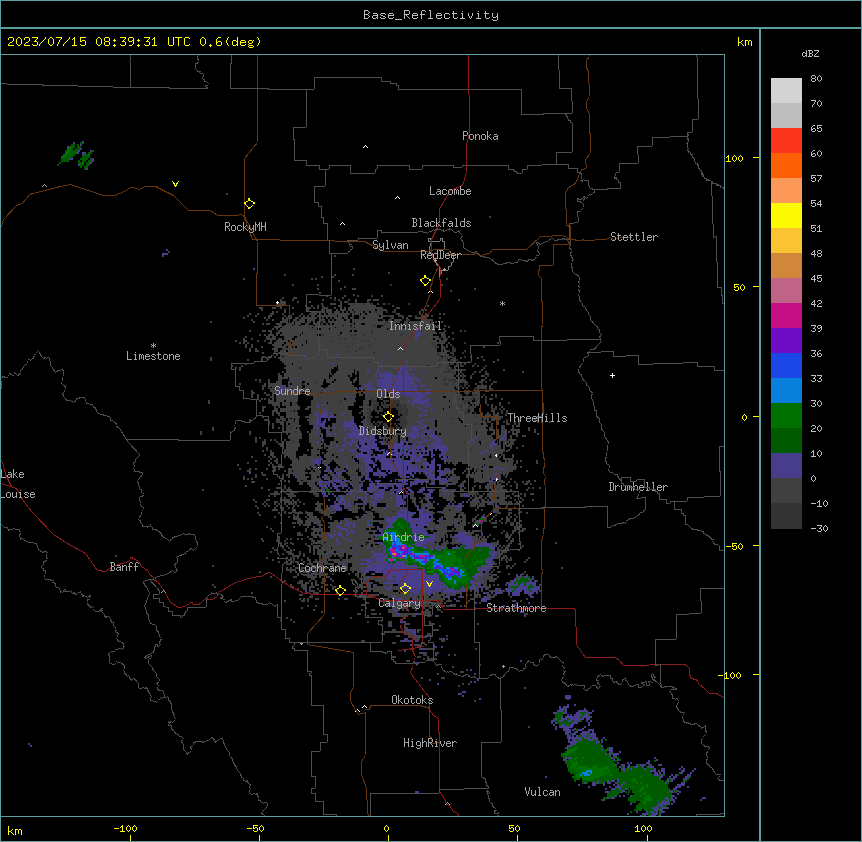Click the -100 tick on the horizontal axis
Image resolution: width=862 pixels, height=842 pixels.
click(x=125, y=828)
